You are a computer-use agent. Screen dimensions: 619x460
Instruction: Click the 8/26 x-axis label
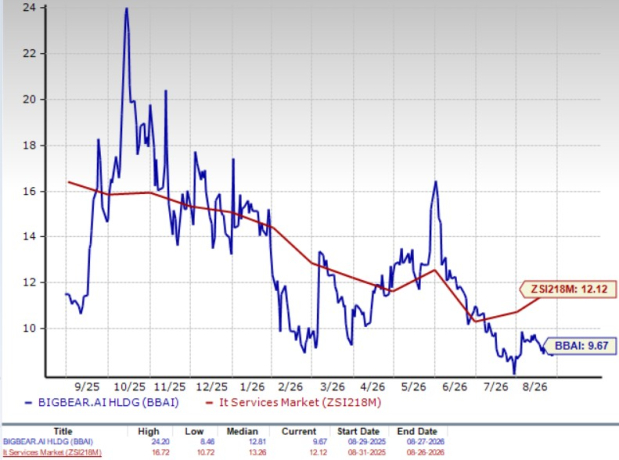click(535, 387)
